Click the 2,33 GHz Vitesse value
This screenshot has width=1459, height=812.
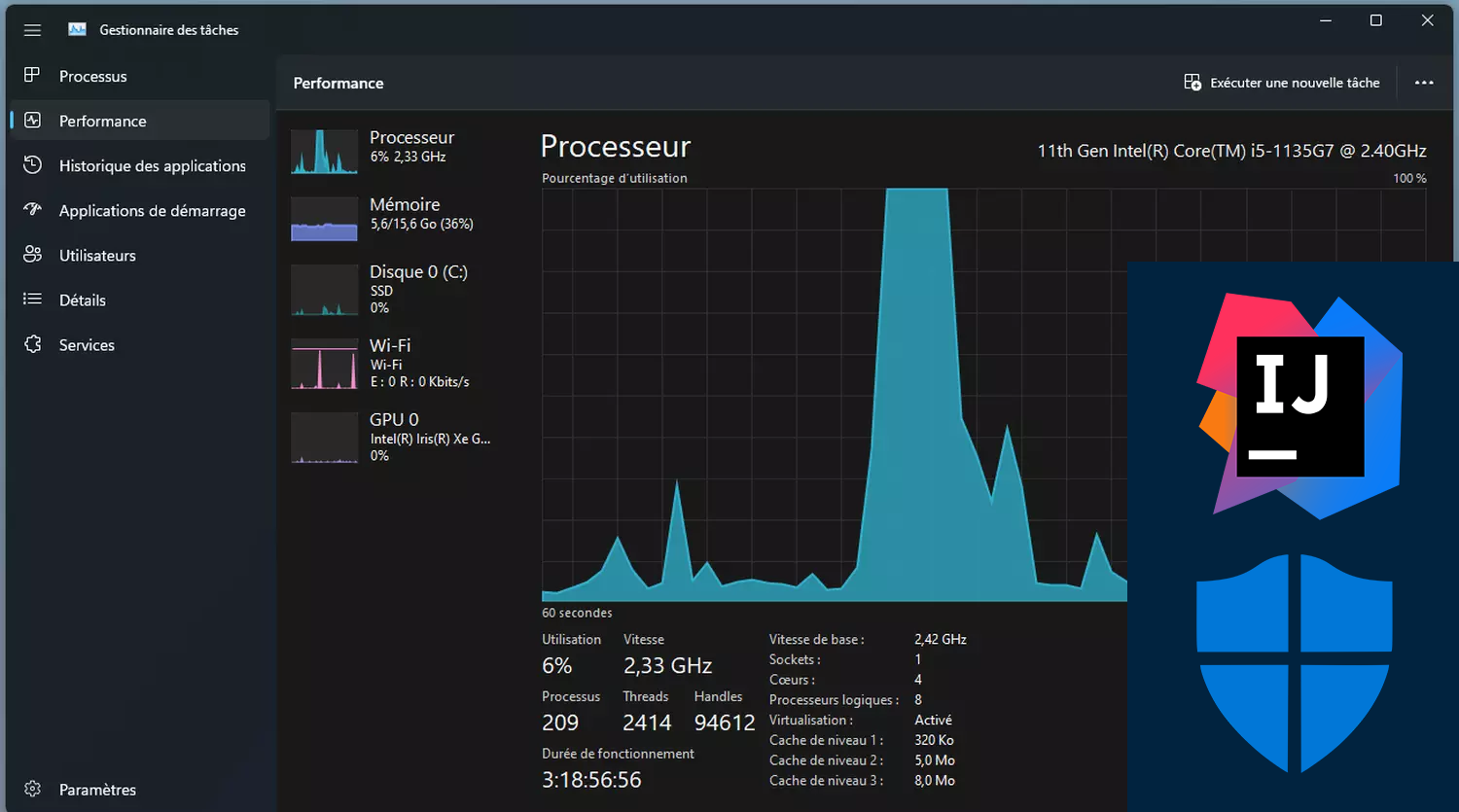click(x=668, y=666)
